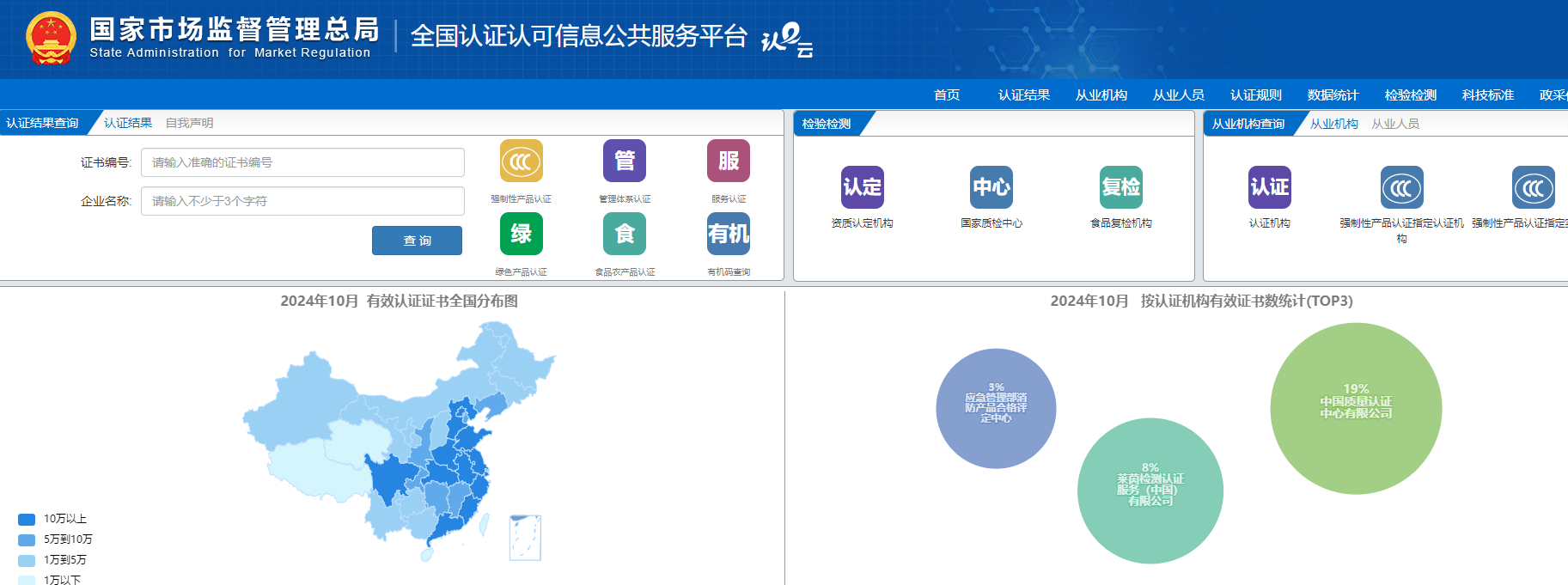Click the 管理体系认证 icon

click(x=625, y=161)
